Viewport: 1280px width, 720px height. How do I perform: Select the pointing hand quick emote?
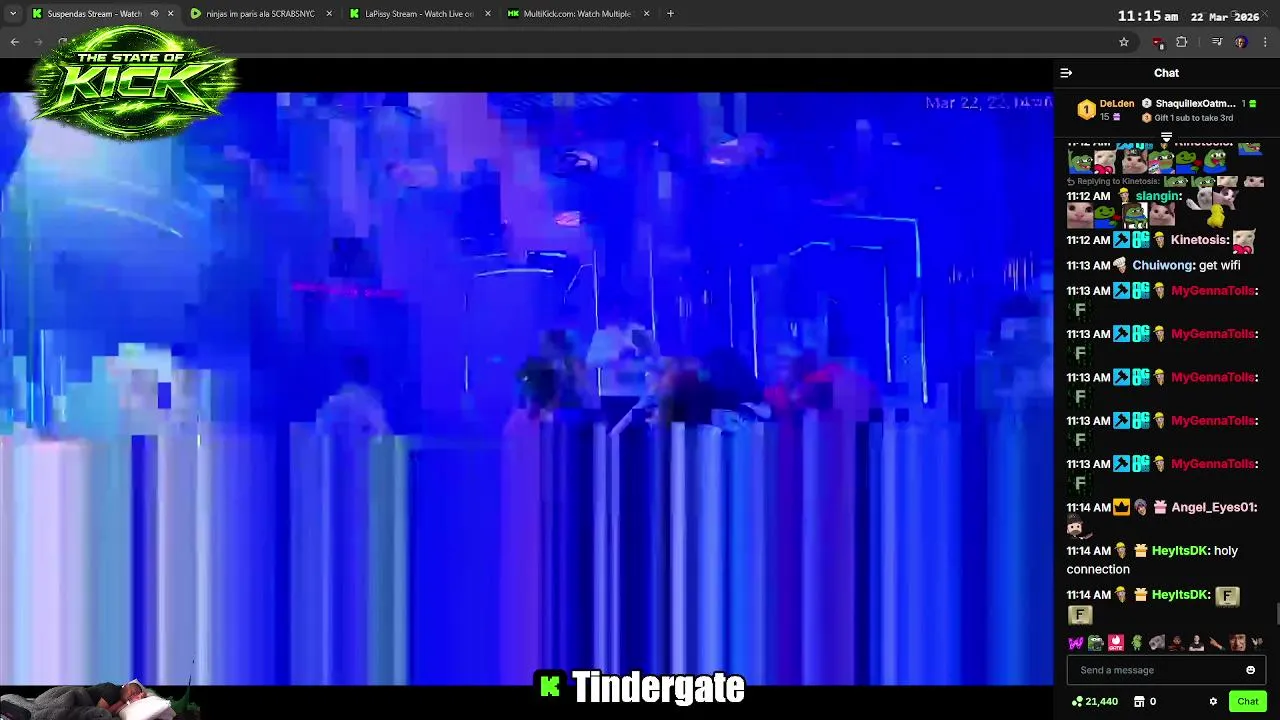[x=1216, y=643]
